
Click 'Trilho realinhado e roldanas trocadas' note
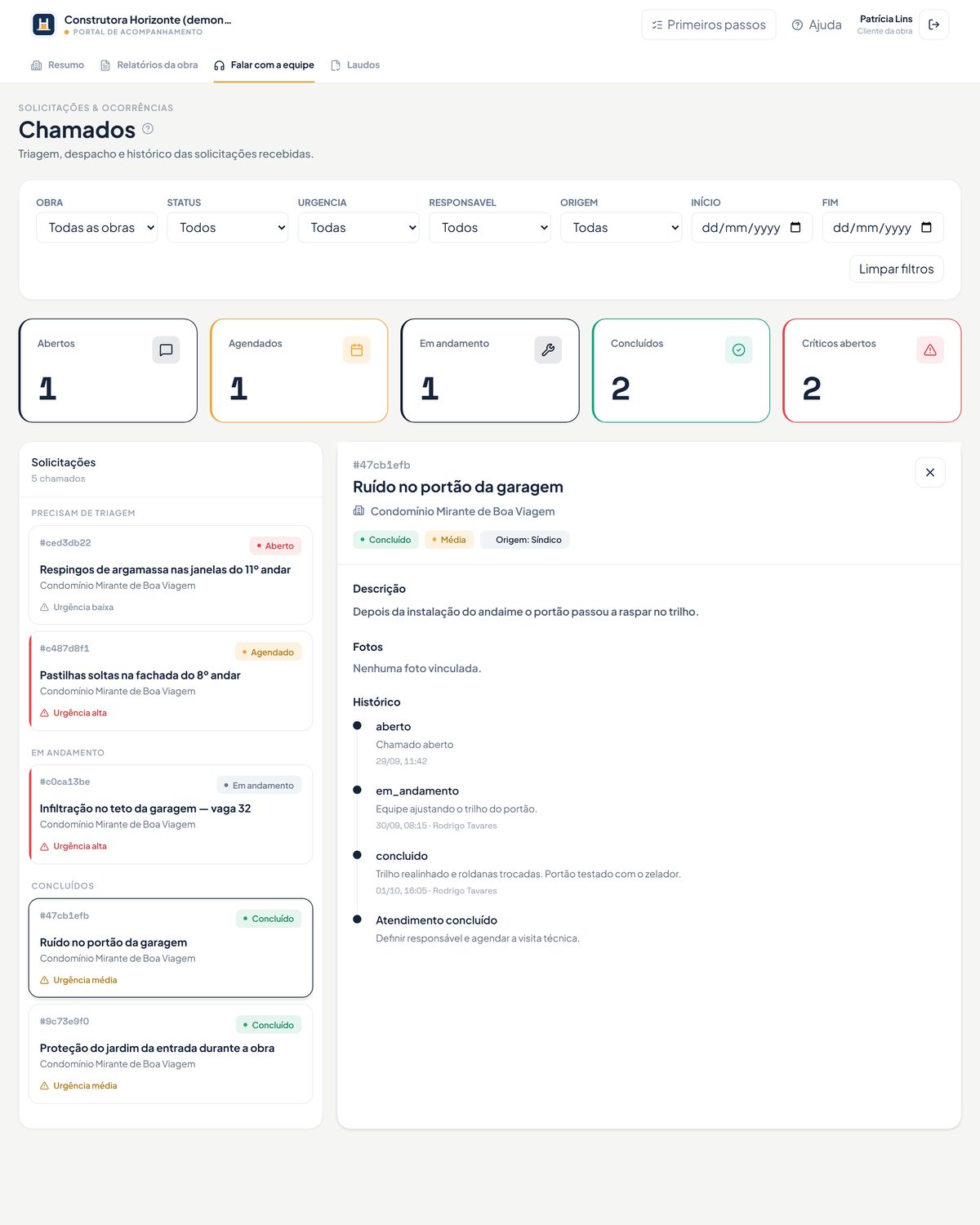[x=528, y=874]
